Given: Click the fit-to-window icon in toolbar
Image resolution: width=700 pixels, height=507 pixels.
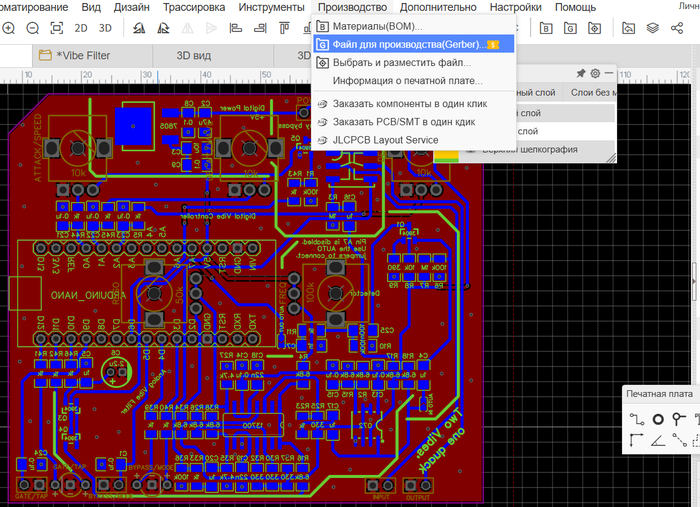Looking at the screenshot, I should point(57,28).
